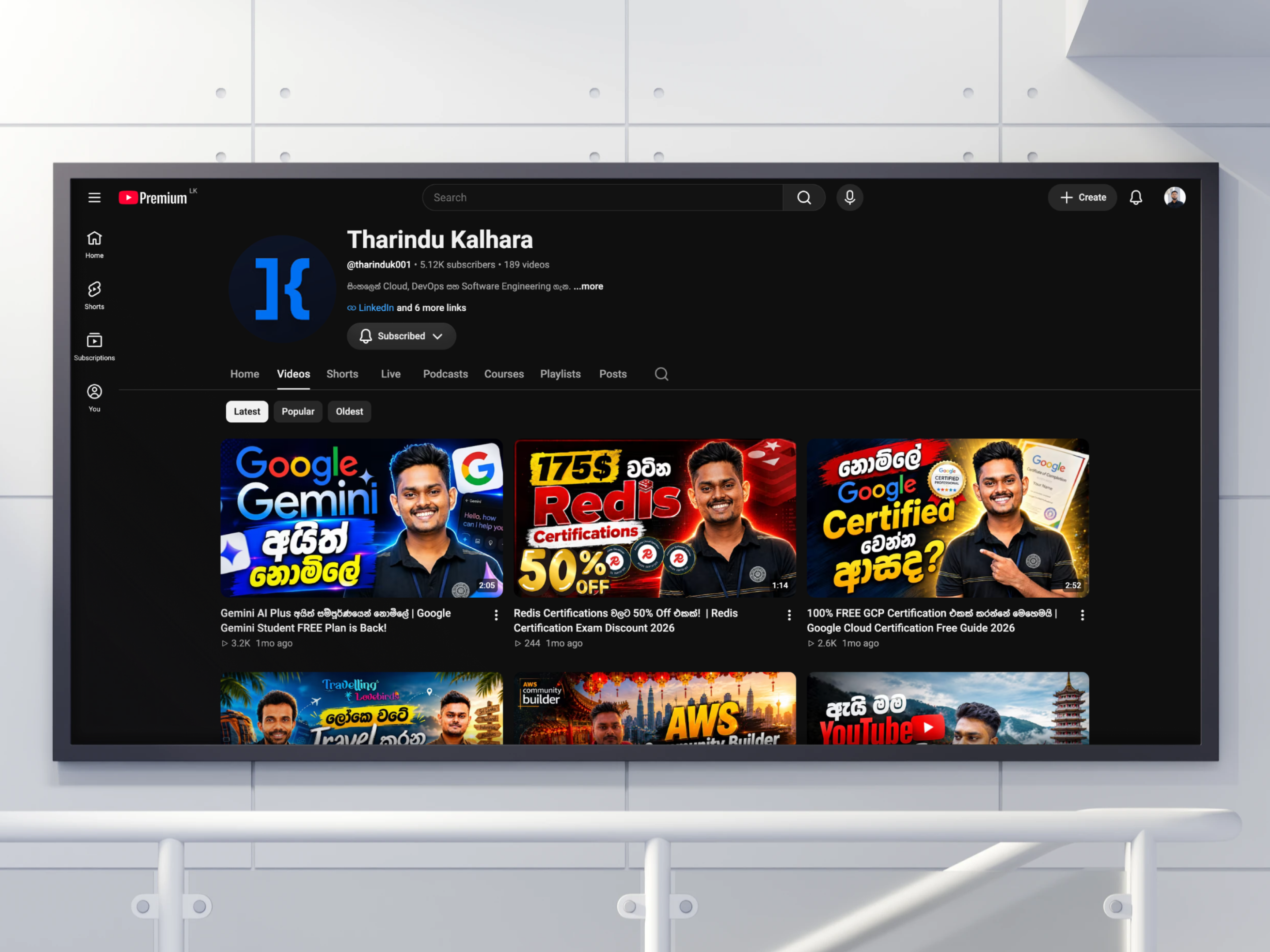Click the Tharindu Kalhara channel avatar

(x=282, y=289)
